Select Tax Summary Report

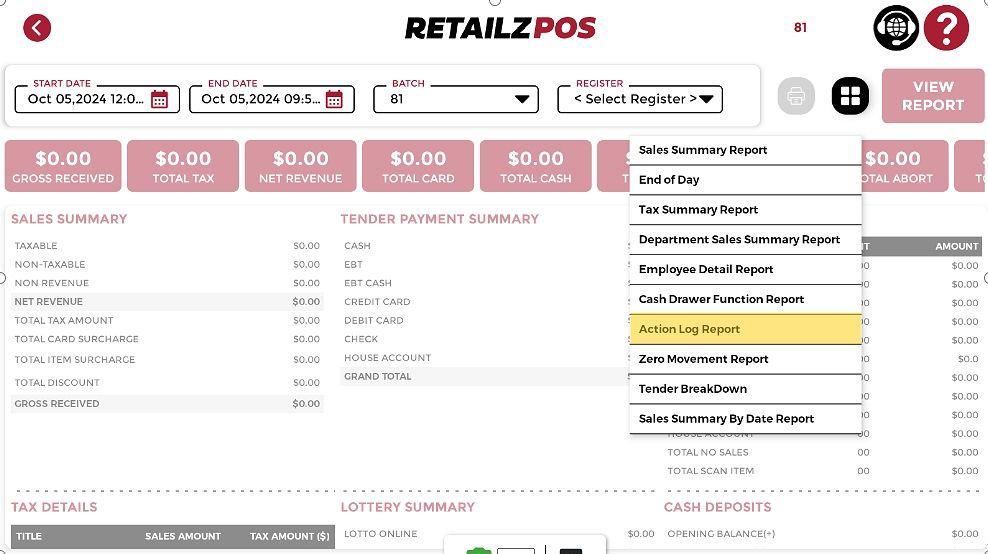click(745, 210)
